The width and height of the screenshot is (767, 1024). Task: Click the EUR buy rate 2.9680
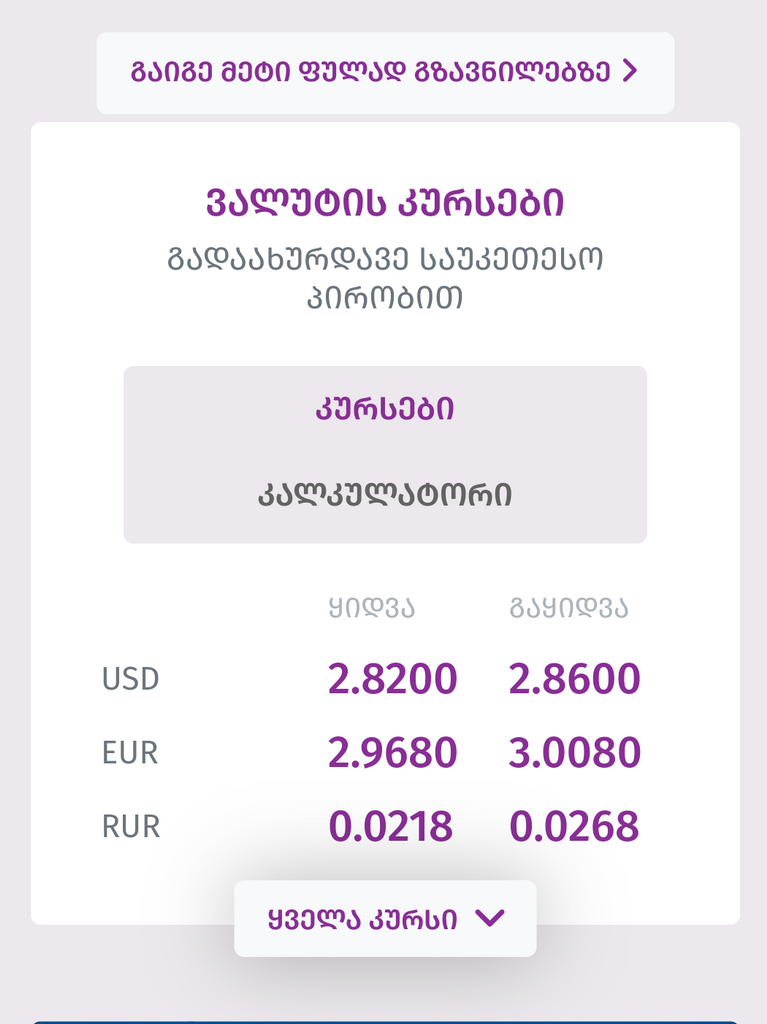point(392,752)
